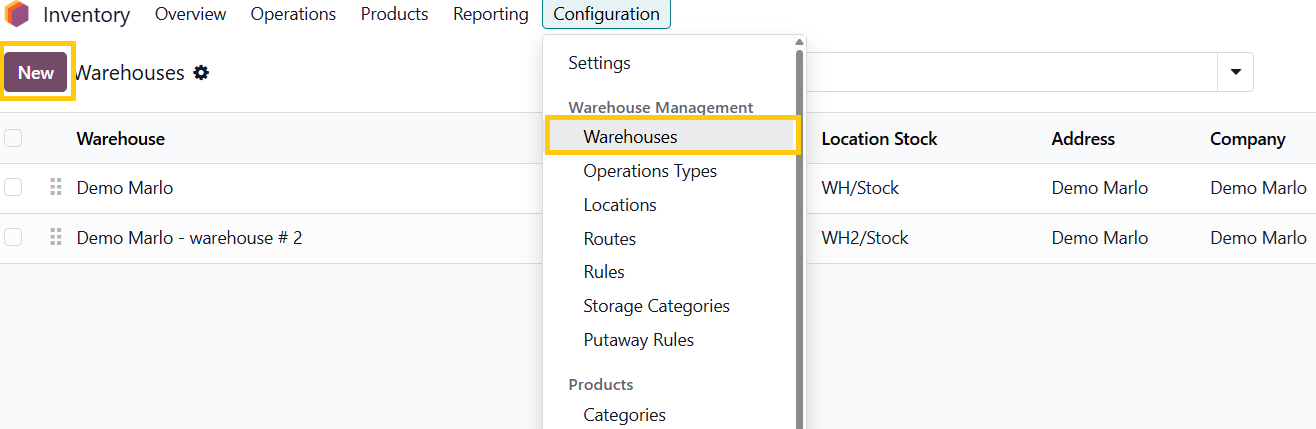The height and width of the screenshot is (429, 1316).
Task: Expand the search options dropdown arrow
Action: point(1235,72)
